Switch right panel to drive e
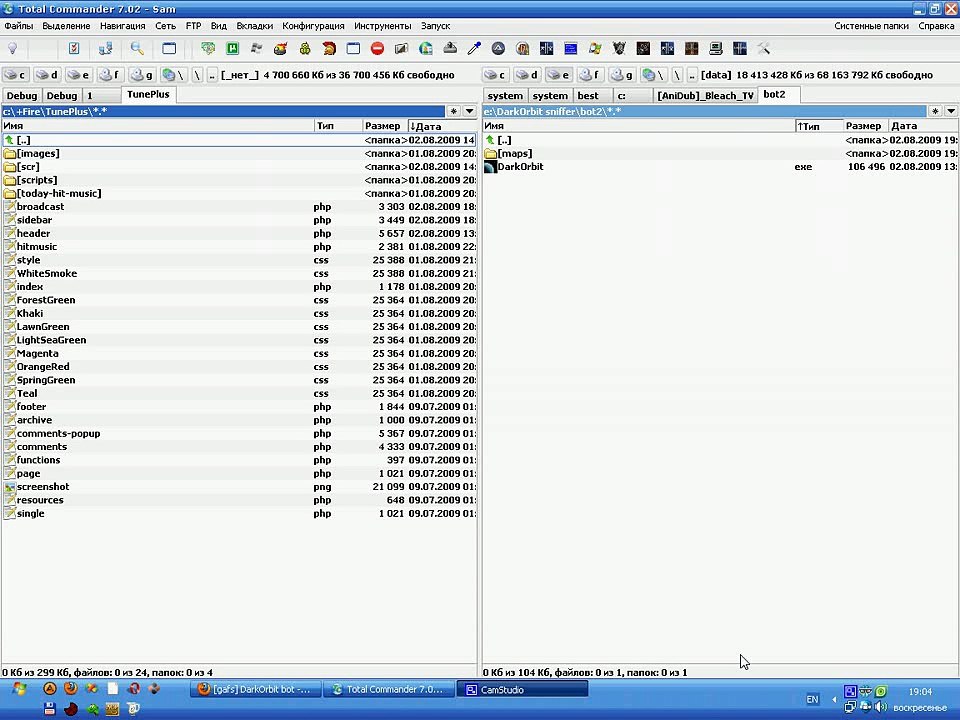The height and width of the screenshot is (720, 960). click(558, 75)
